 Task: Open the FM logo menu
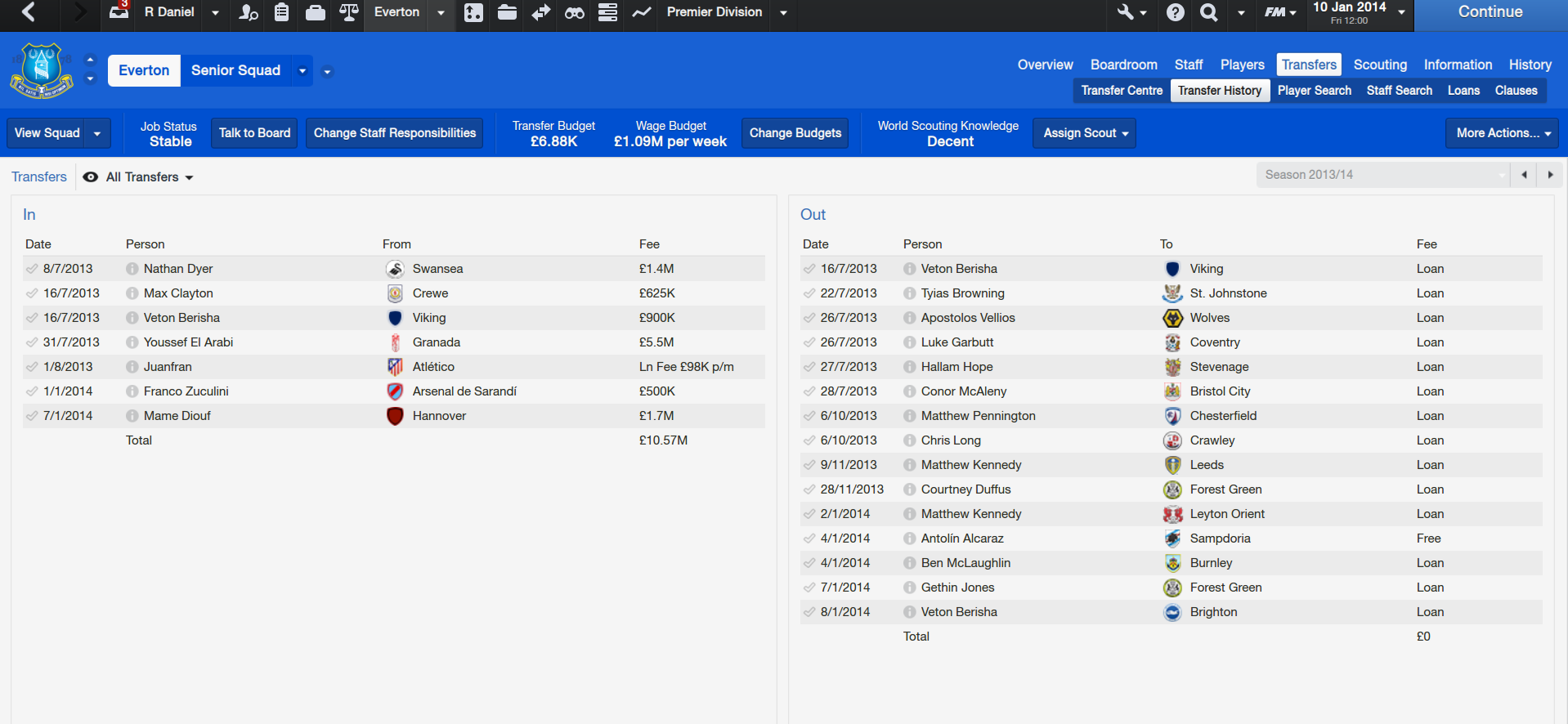(1279, 12)
